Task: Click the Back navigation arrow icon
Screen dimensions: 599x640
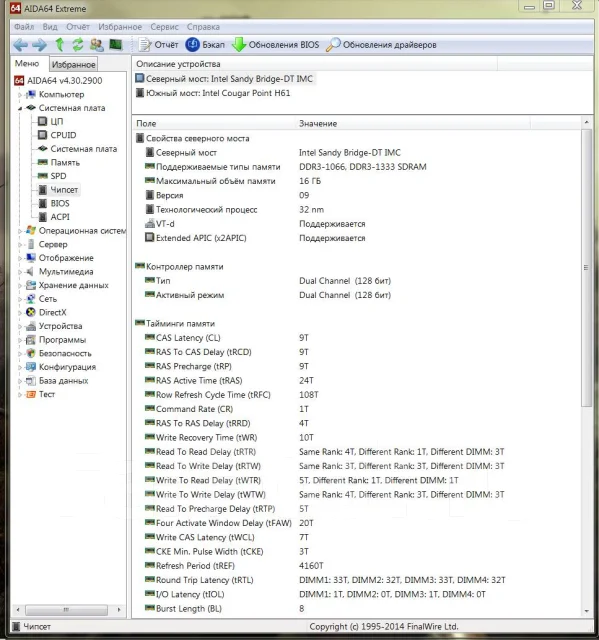Action: pos(20,44)
